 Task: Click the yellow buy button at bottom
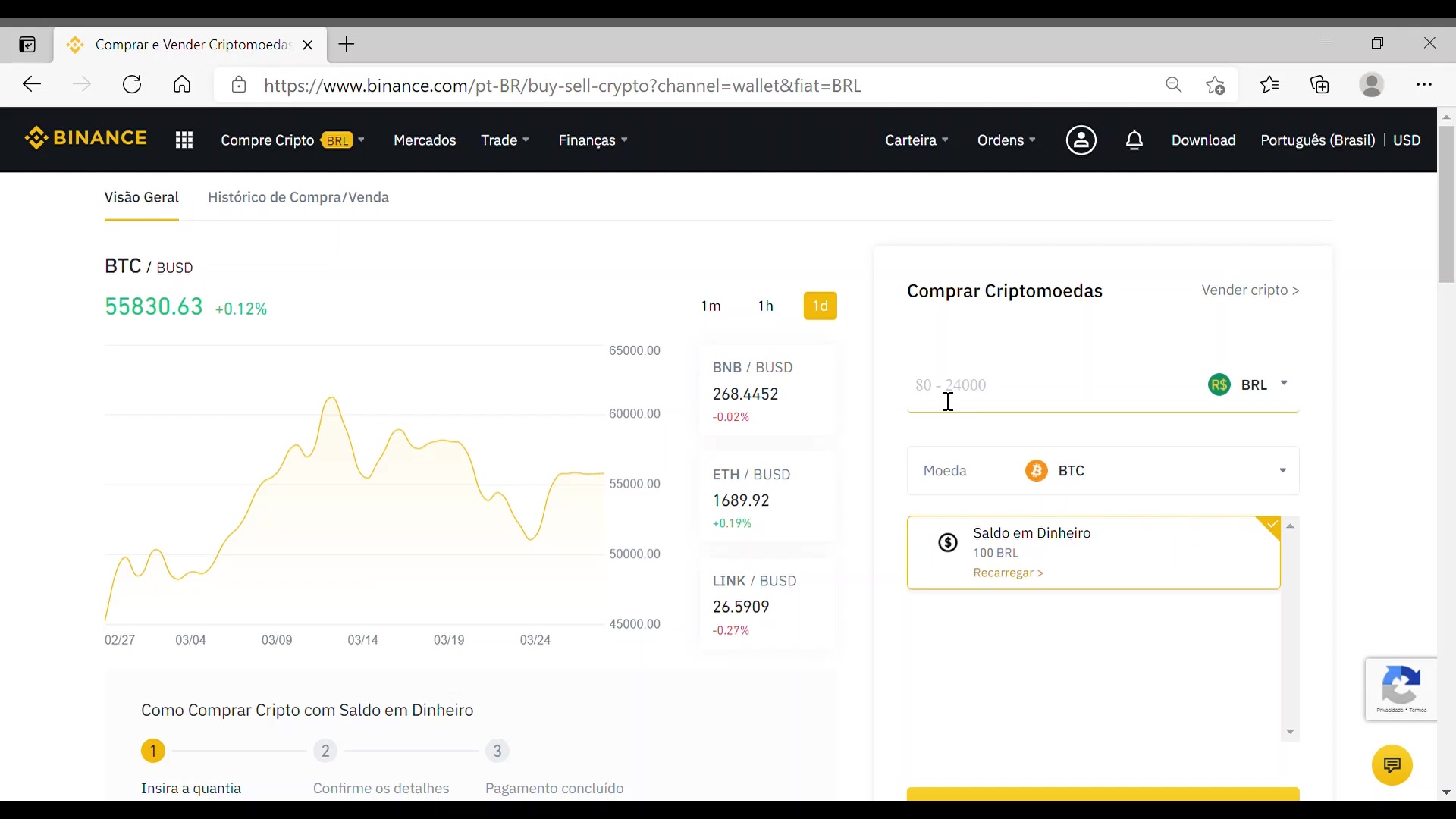tap(1103, 794)
